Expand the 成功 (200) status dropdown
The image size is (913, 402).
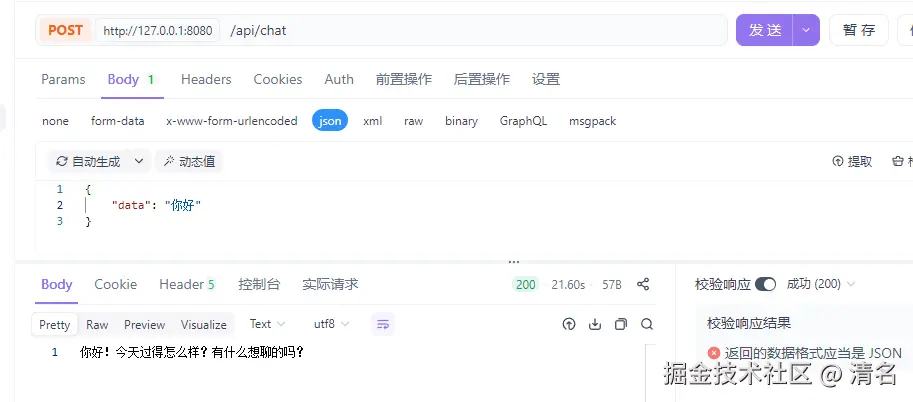click(820, 284)
